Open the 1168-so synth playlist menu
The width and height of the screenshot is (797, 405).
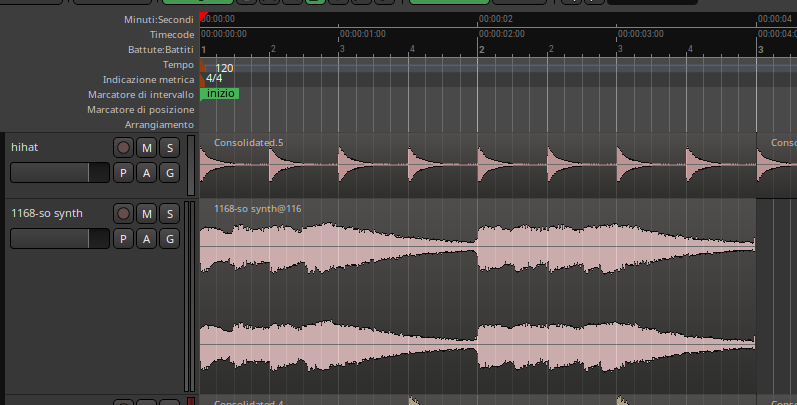(123, 239)
